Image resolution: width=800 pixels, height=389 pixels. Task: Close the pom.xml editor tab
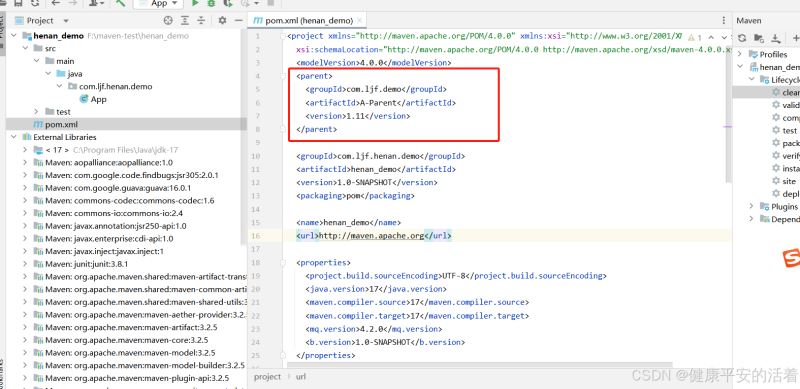(360, 20)
